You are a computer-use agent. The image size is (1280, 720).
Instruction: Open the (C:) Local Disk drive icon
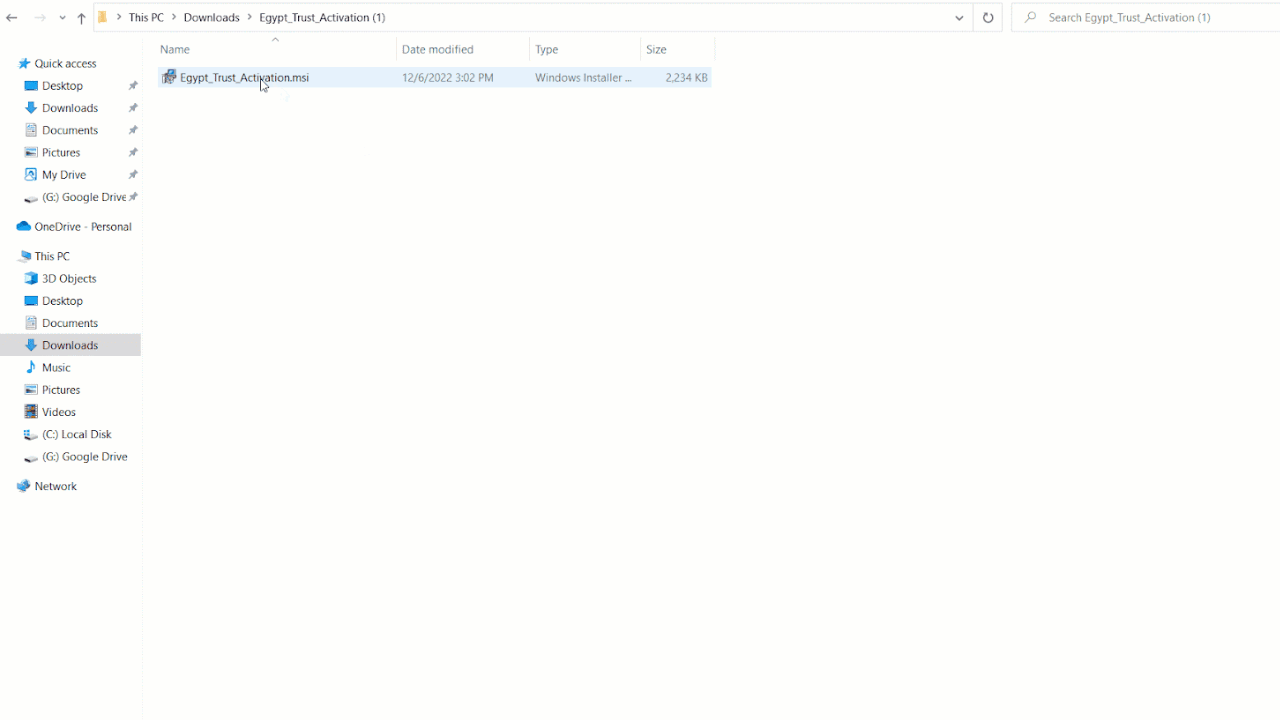pyautogui.click(x=31, y=435)
